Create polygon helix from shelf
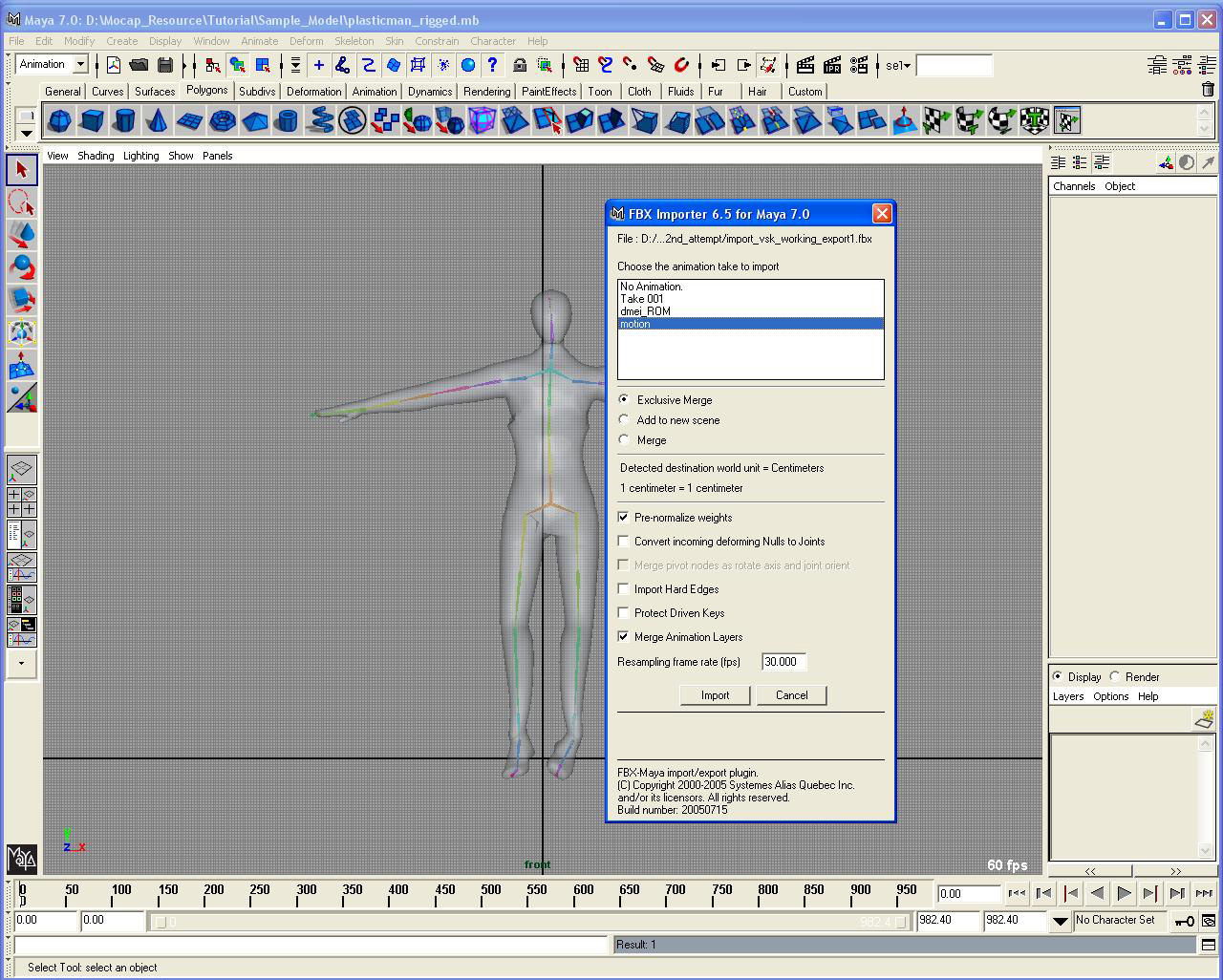Screen dimensions: 1223x980 pos(319,121)
